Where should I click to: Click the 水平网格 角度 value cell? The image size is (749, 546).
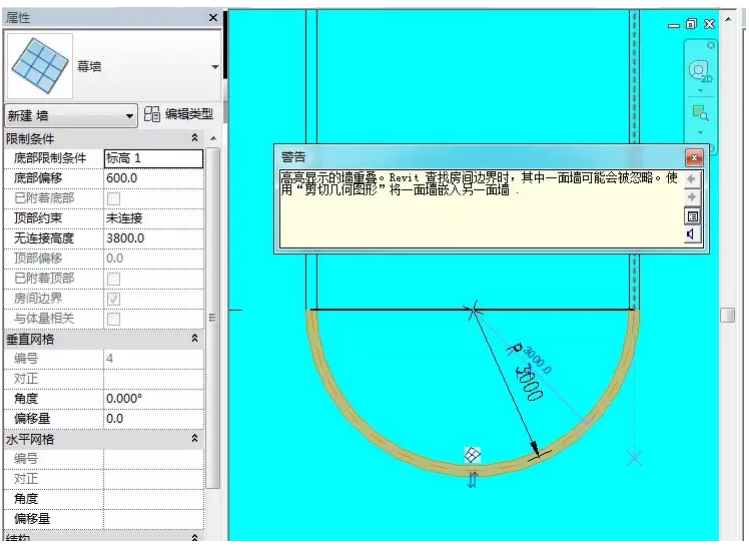153,499
